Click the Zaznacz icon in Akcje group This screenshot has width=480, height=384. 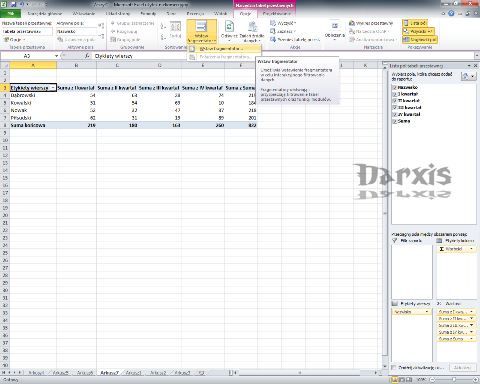click(273, 31)
